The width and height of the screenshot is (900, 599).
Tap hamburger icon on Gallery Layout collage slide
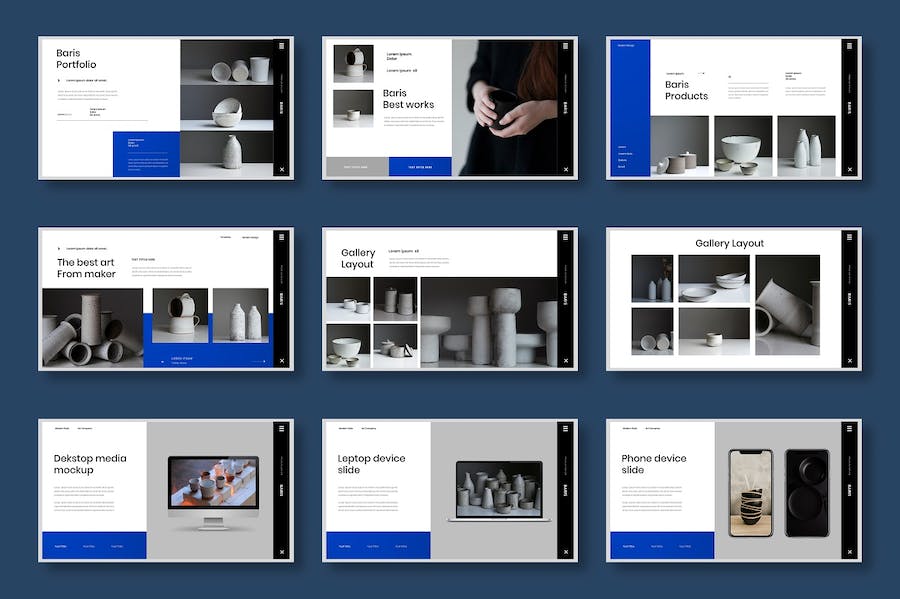[566, 237]
